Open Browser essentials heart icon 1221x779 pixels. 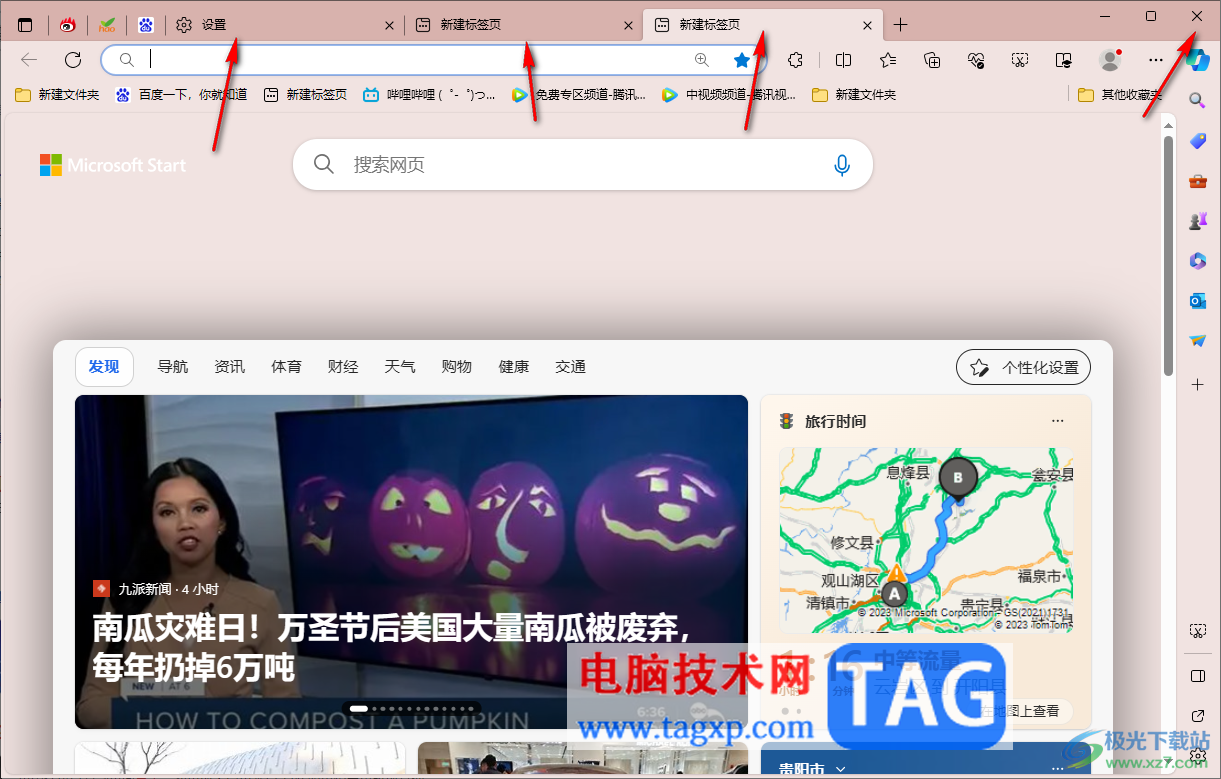point(977,60)
